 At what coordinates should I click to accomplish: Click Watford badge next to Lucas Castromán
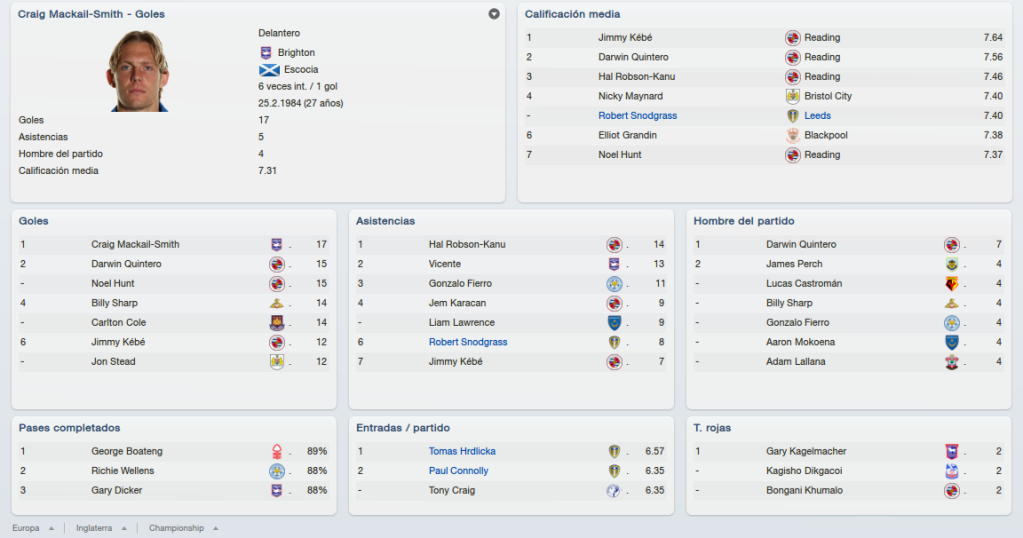click(952, 284)
